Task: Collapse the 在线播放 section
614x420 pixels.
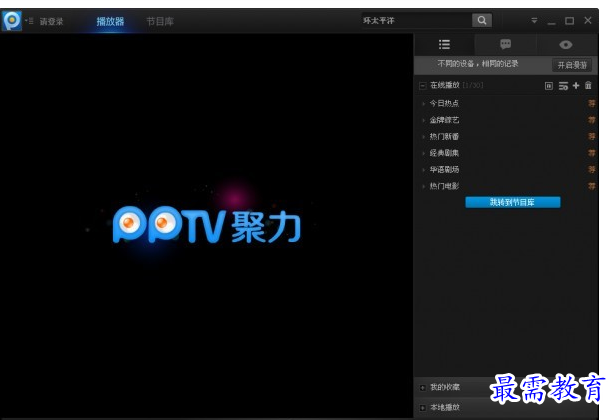Action: point(423,85)
